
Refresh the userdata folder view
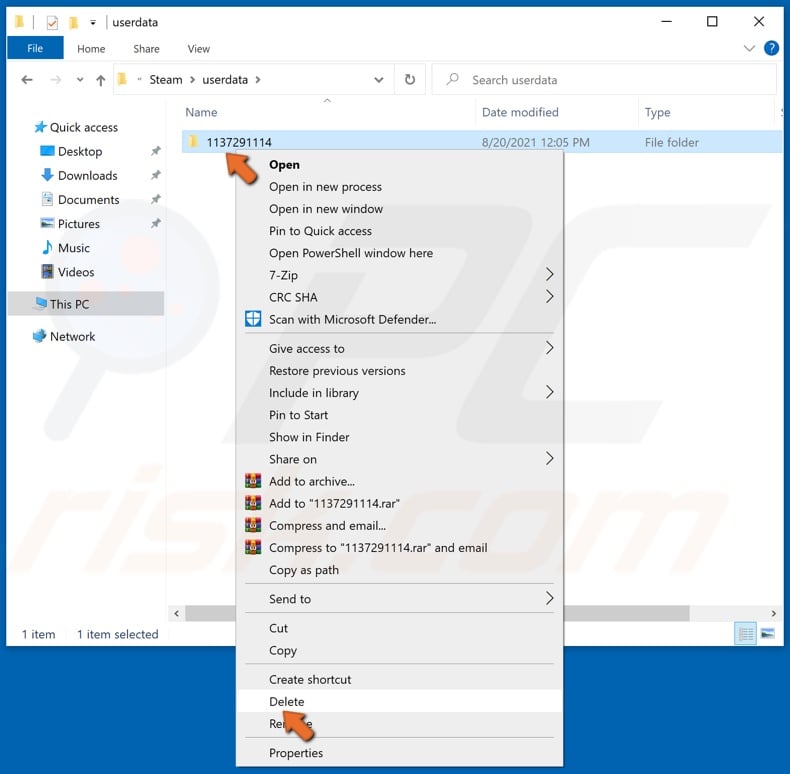click(x=410, y=80)
